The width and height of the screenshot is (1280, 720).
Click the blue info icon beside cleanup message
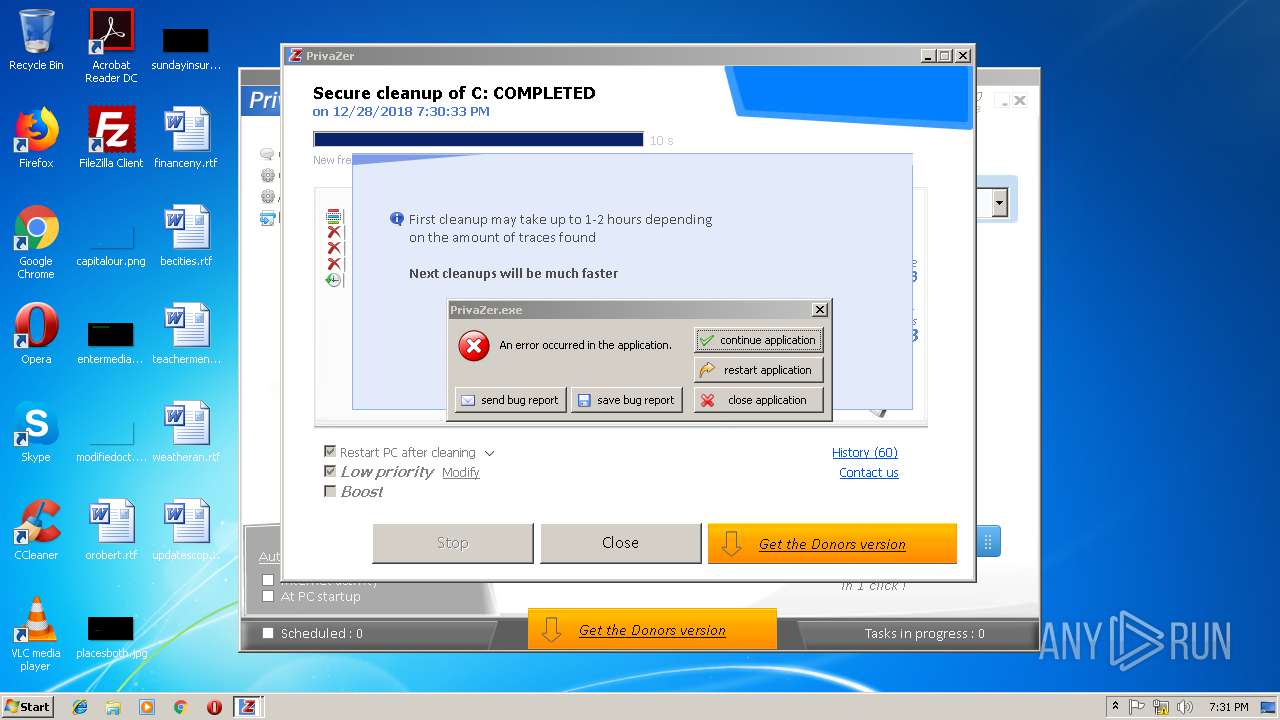(397, 219)
